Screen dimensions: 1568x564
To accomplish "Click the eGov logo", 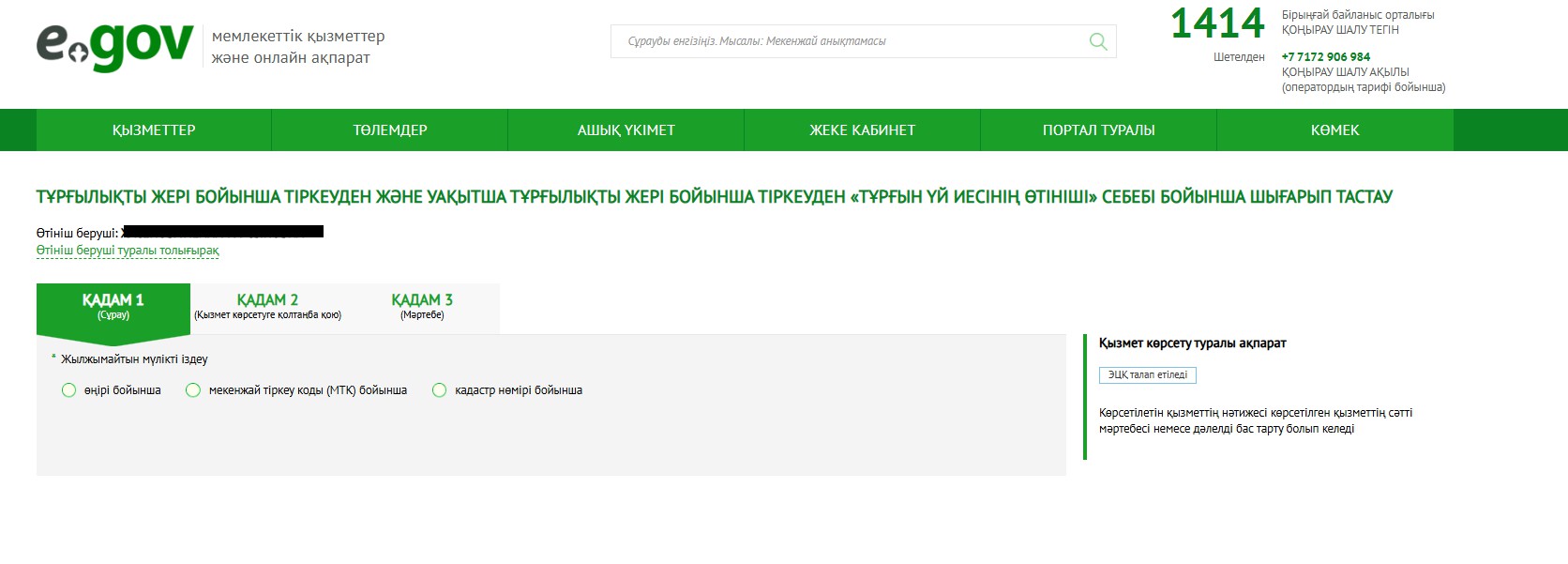I will [x=114, y=45].
